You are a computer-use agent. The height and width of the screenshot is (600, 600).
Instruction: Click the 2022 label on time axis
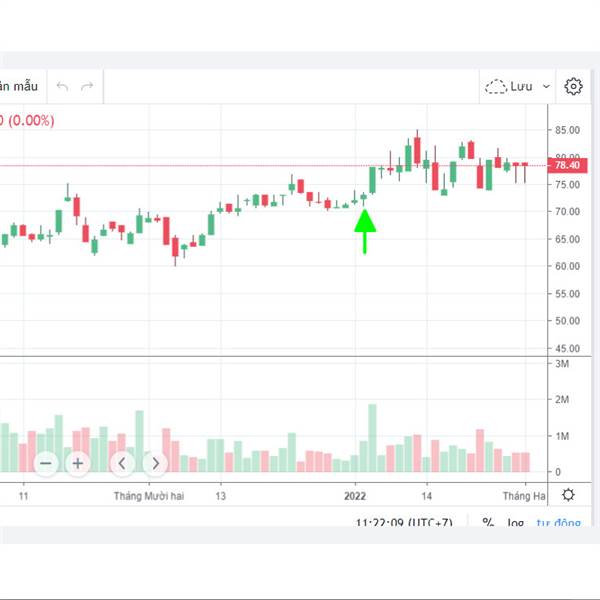356,495
